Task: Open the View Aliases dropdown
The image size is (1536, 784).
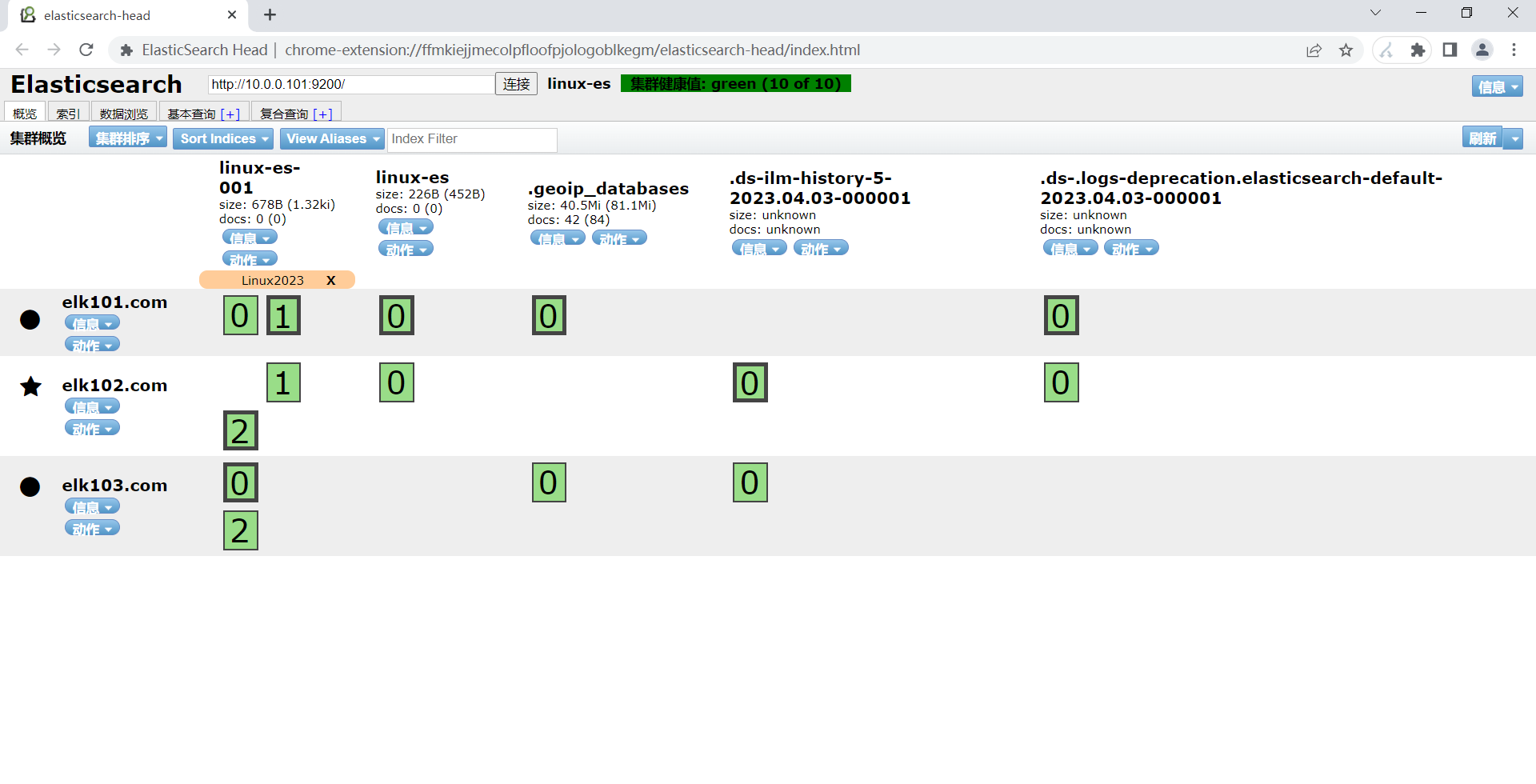Action: (x=332, y=138)
